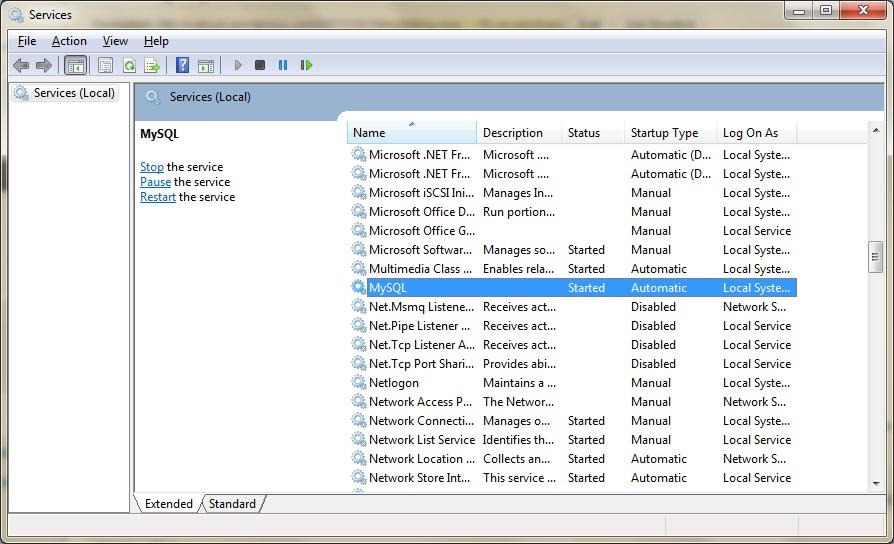
Task: Click the vertical scrollbar thumb
Action: point(875,255)
